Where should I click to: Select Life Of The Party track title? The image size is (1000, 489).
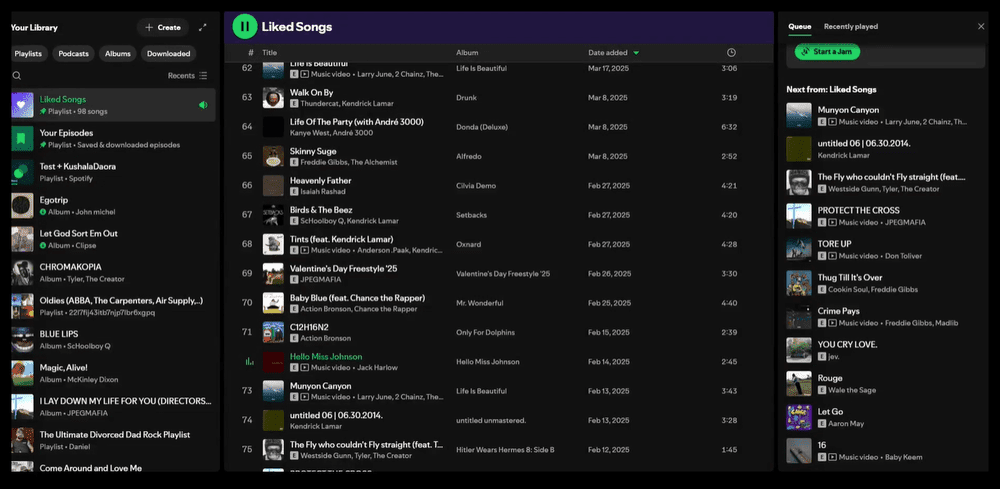(x=357, y=122)
